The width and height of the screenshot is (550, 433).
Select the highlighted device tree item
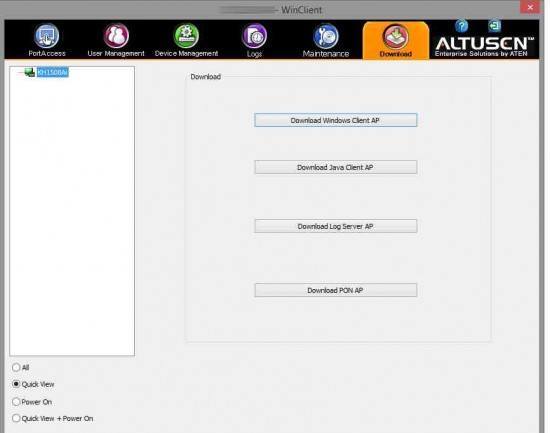[53, 72]
